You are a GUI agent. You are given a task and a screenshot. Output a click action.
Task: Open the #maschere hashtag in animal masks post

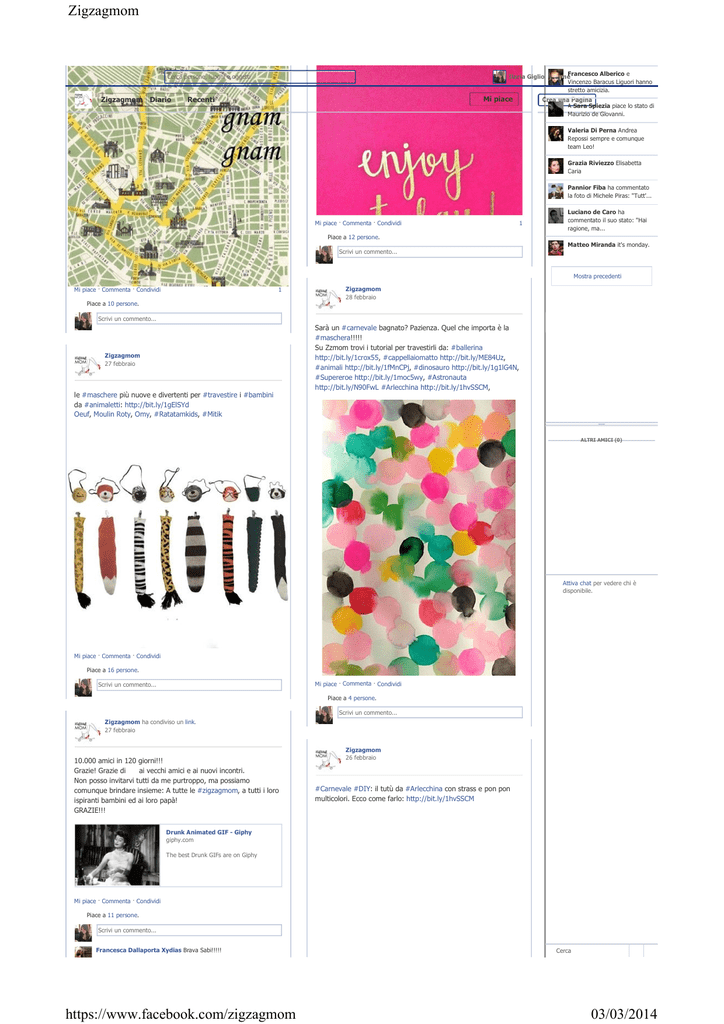pyautogui.click(x=99, y=395)
